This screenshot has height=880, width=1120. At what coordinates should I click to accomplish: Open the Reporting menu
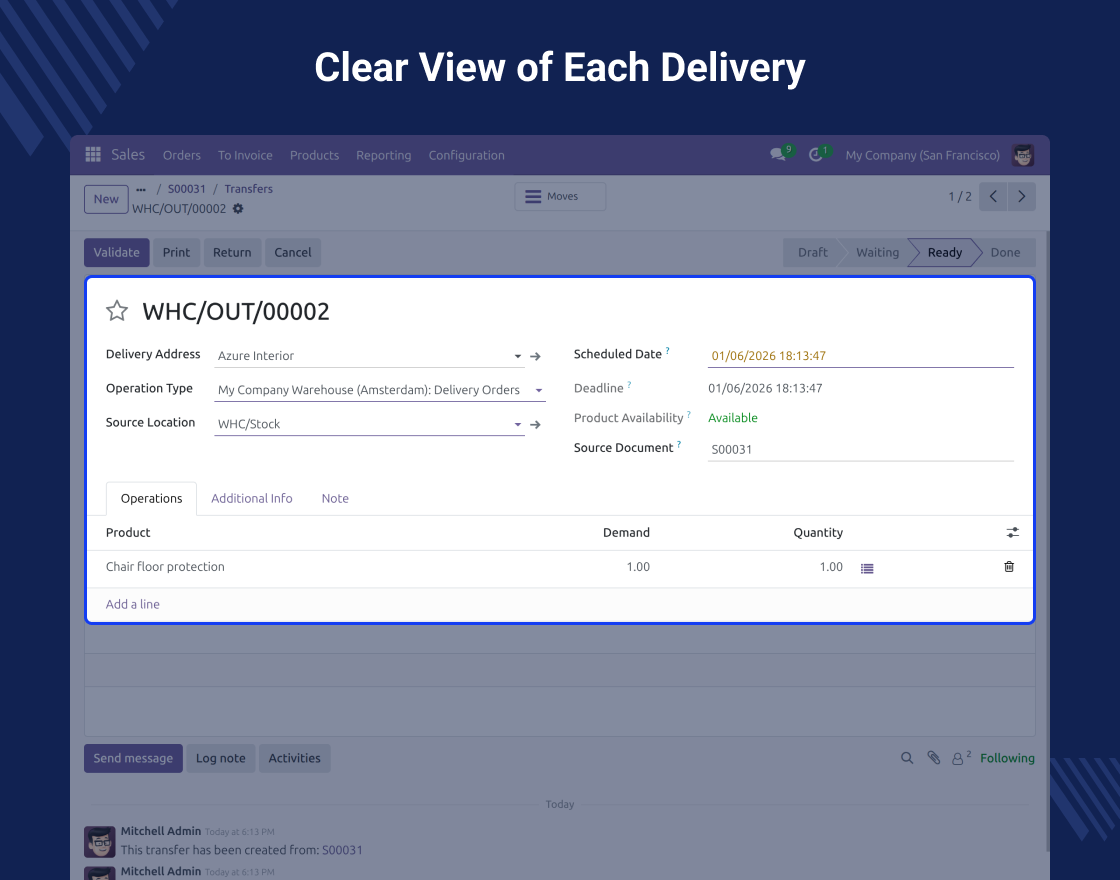point(384,155)
